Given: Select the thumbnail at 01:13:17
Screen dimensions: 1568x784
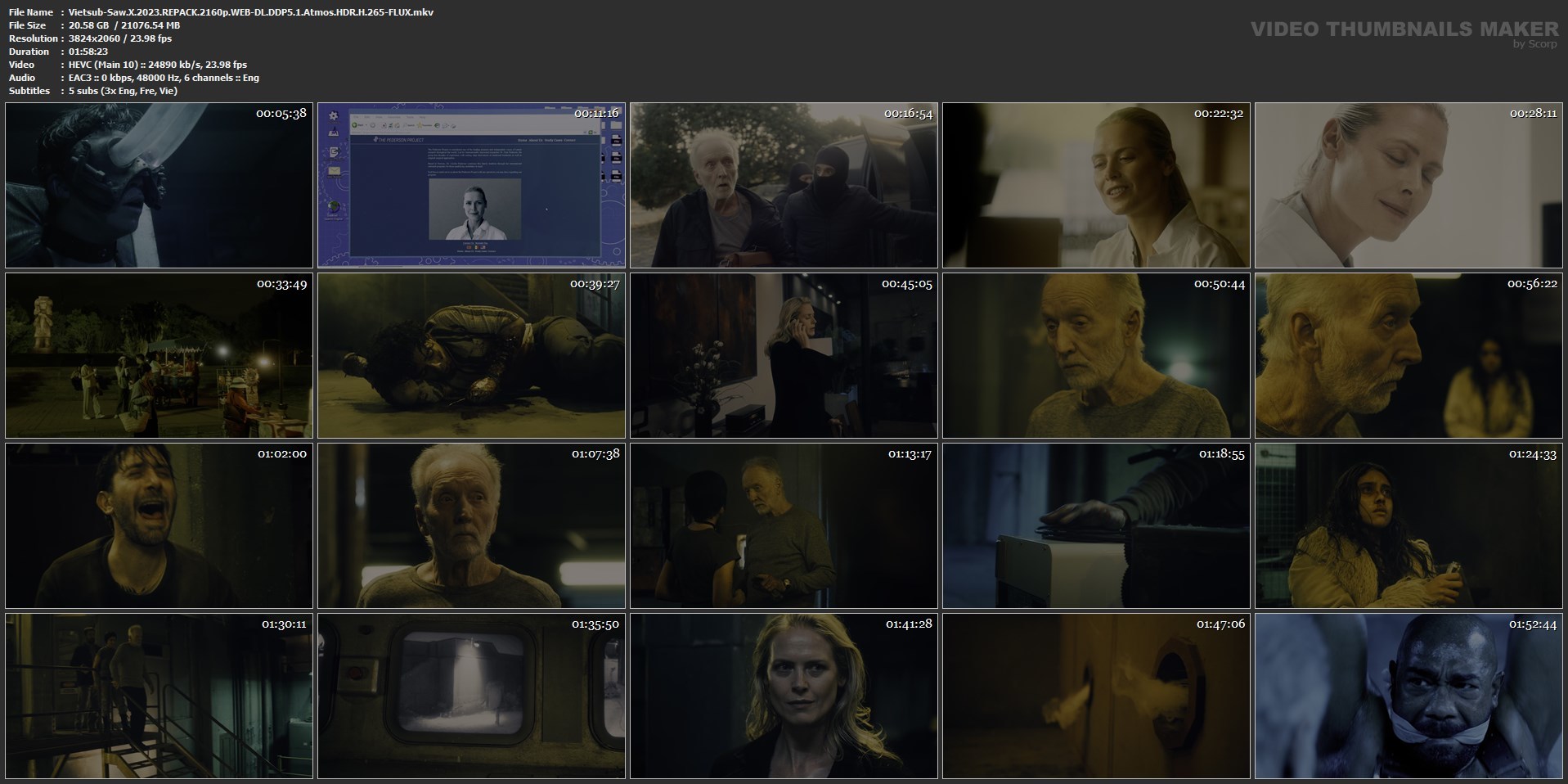Looking at the screenshot, I should pos(784,526).
